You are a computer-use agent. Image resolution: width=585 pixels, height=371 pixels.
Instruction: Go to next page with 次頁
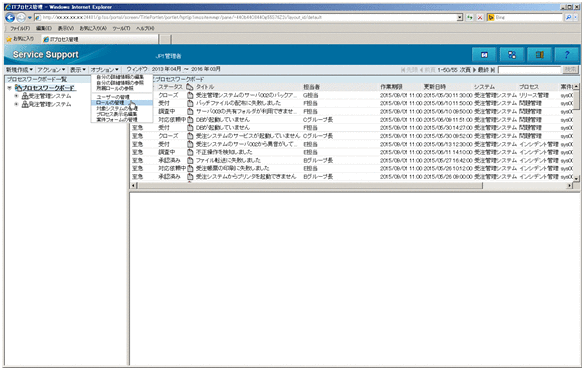(468, 70)
